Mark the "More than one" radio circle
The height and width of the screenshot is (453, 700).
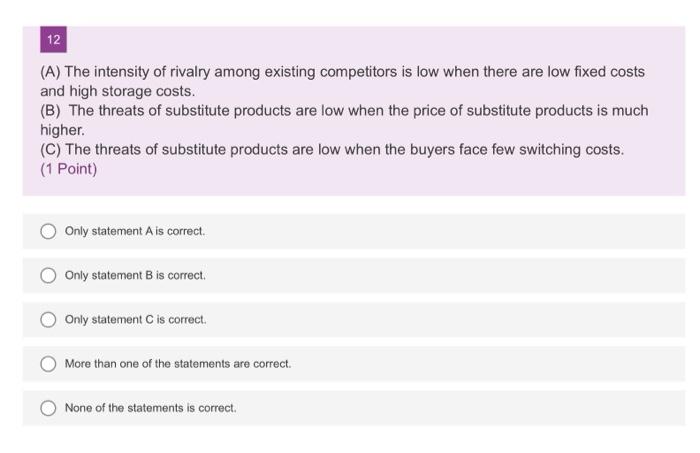tap(48, 364)
